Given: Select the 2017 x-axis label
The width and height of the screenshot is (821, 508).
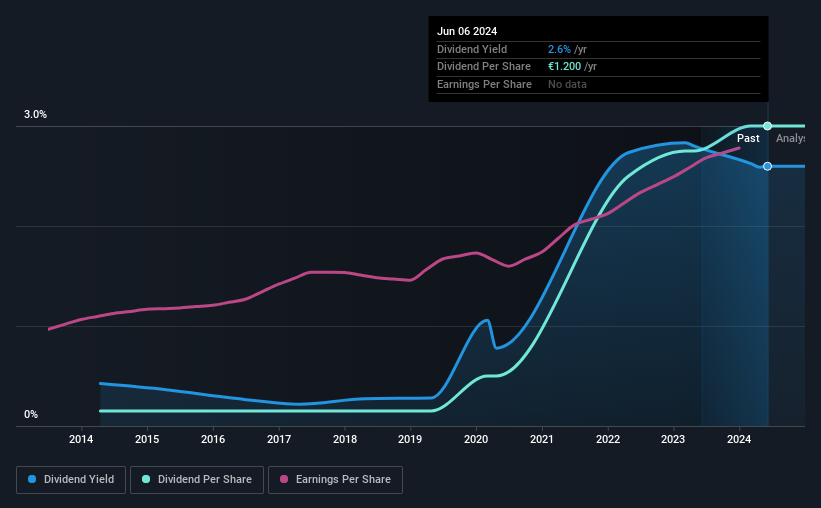Looking at the screenshot, I should point(279,439).
